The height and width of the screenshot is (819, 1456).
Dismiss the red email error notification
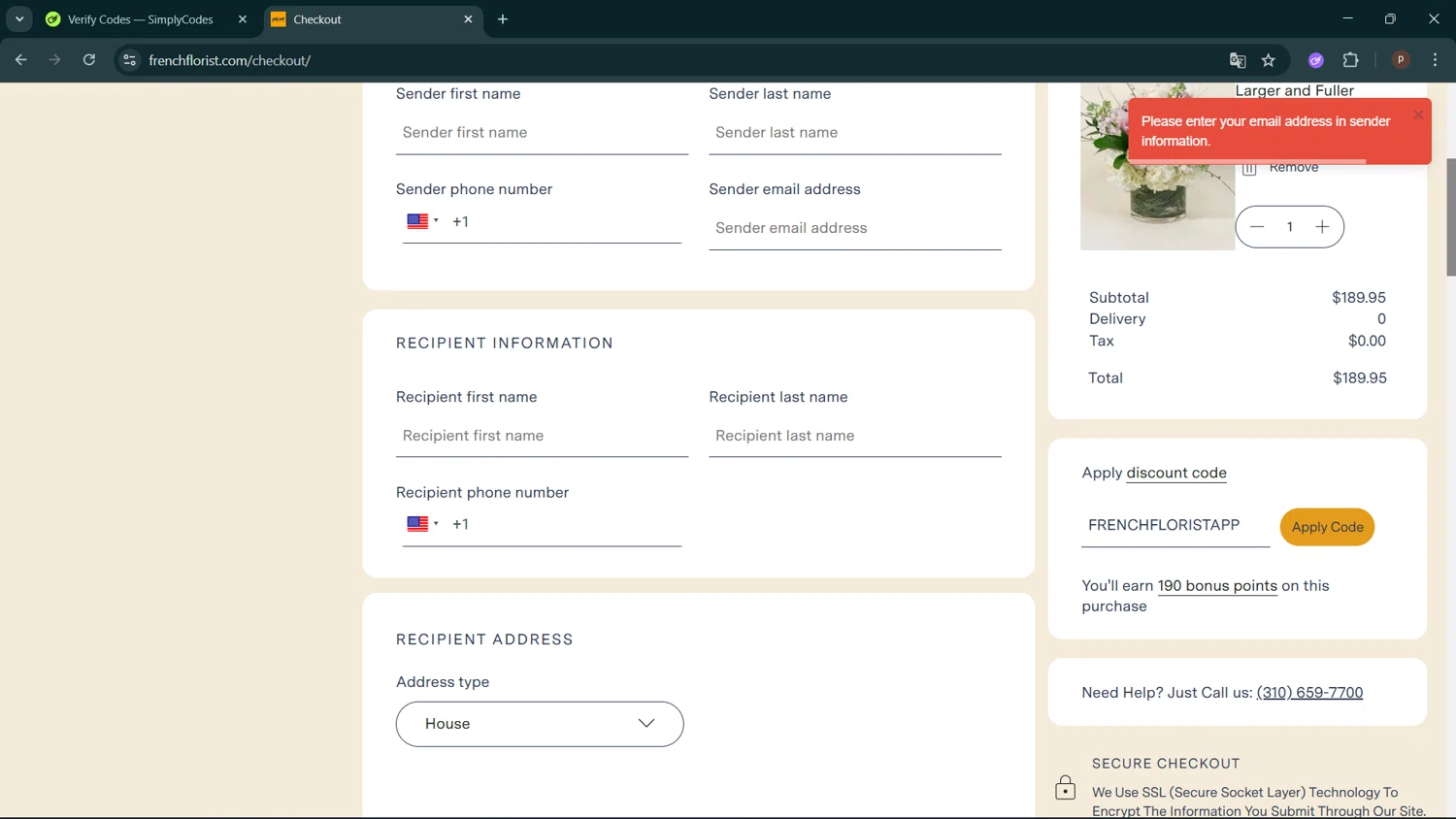[1418, 115]
